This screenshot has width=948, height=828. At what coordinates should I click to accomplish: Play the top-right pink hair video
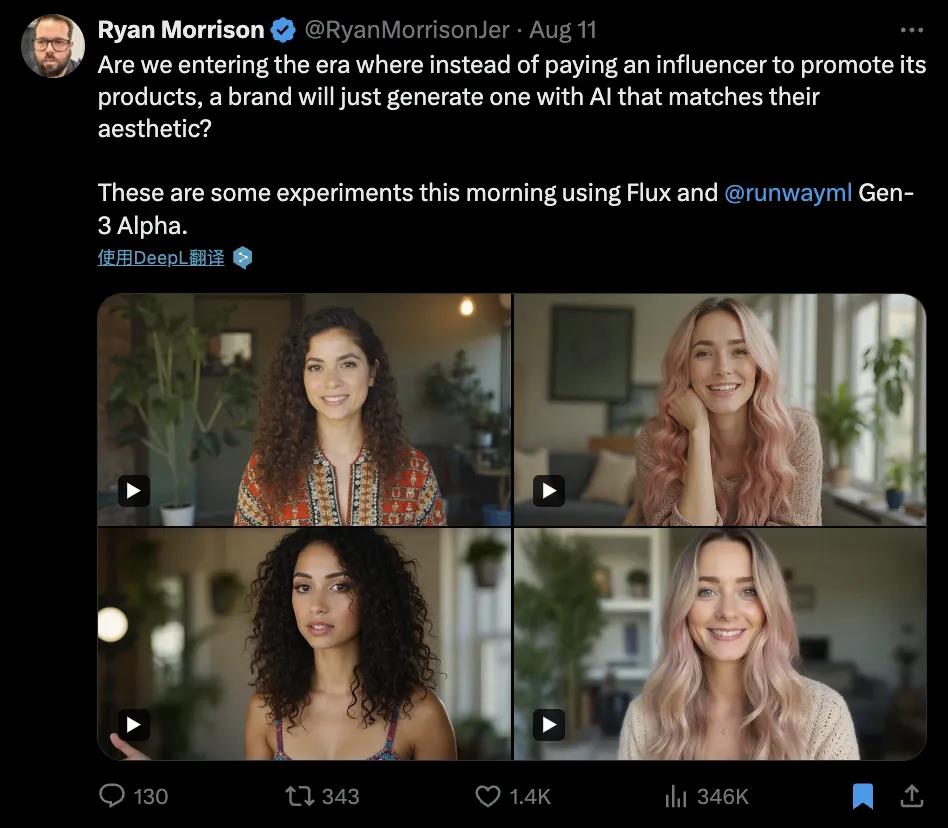(x=548, y=490)
